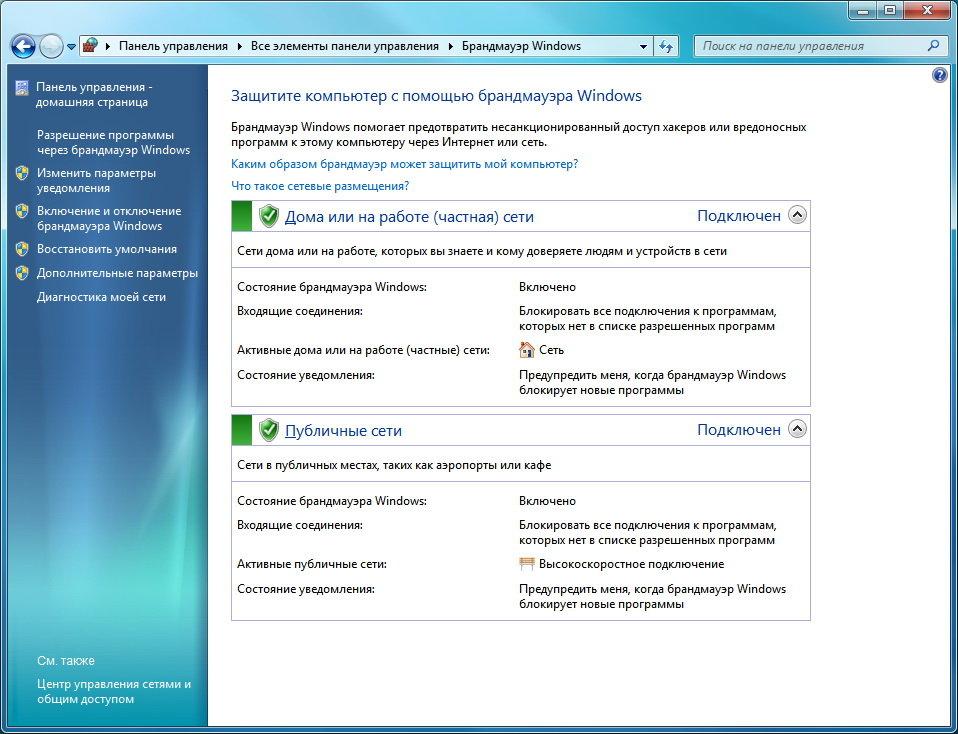
Task: Click green shield icon of Публичные сети
Action: click(x=268, y=430)
